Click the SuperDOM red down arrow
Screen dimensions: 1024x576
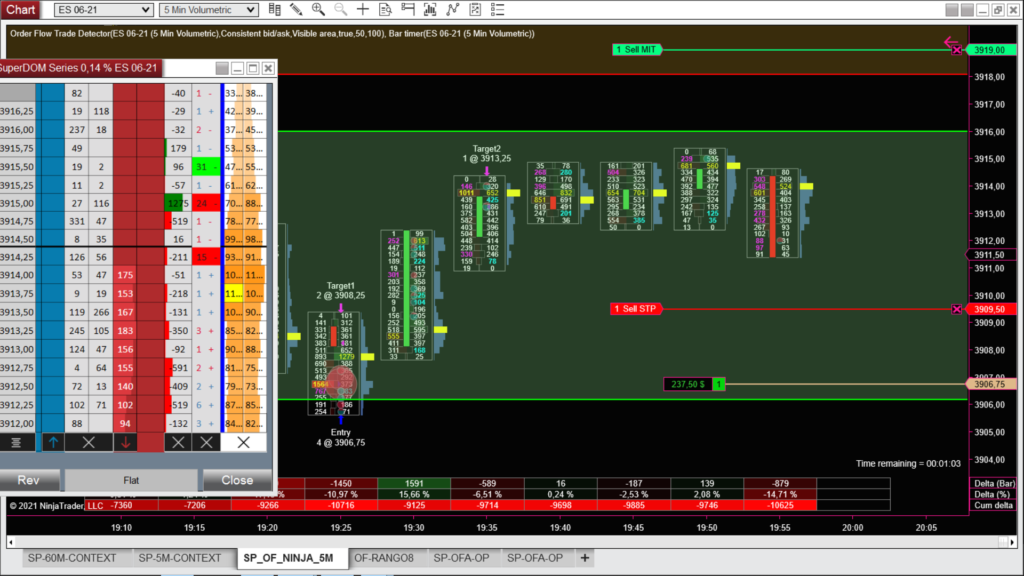(x=125, y=442)
